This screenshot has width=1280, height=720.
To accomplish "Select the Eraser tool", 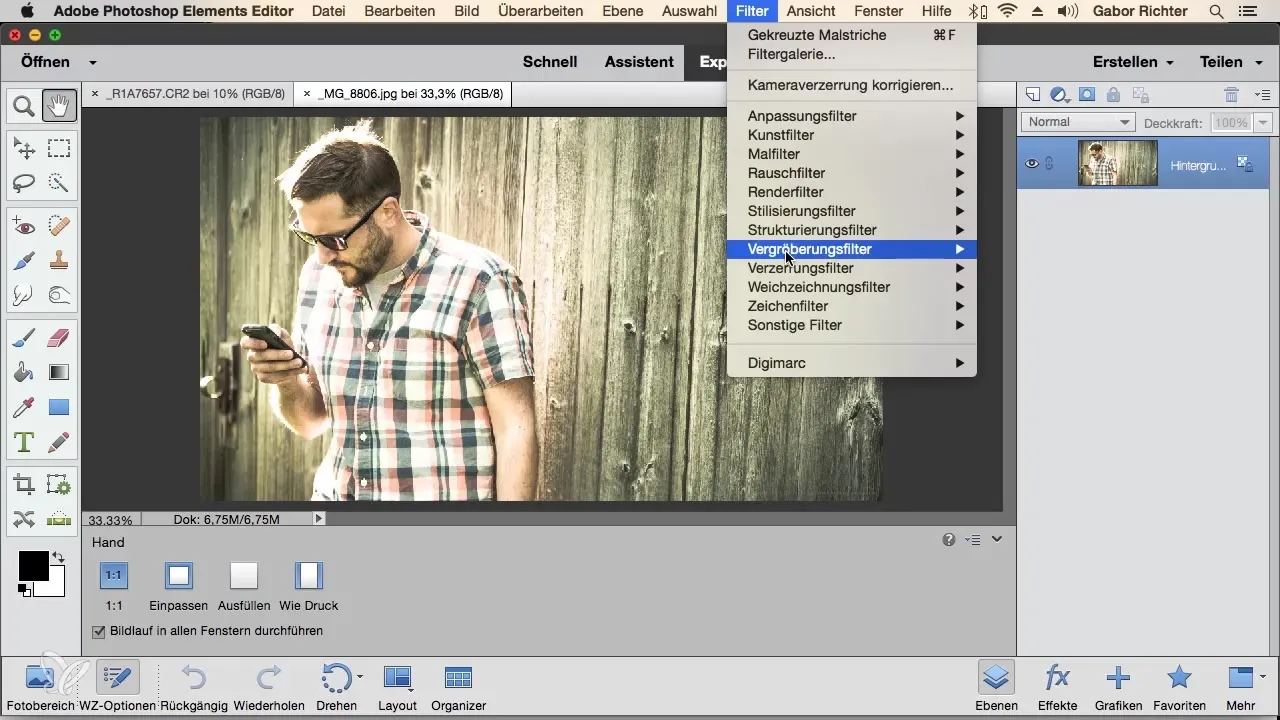I will pyautogui.click(x=59, y=339).
